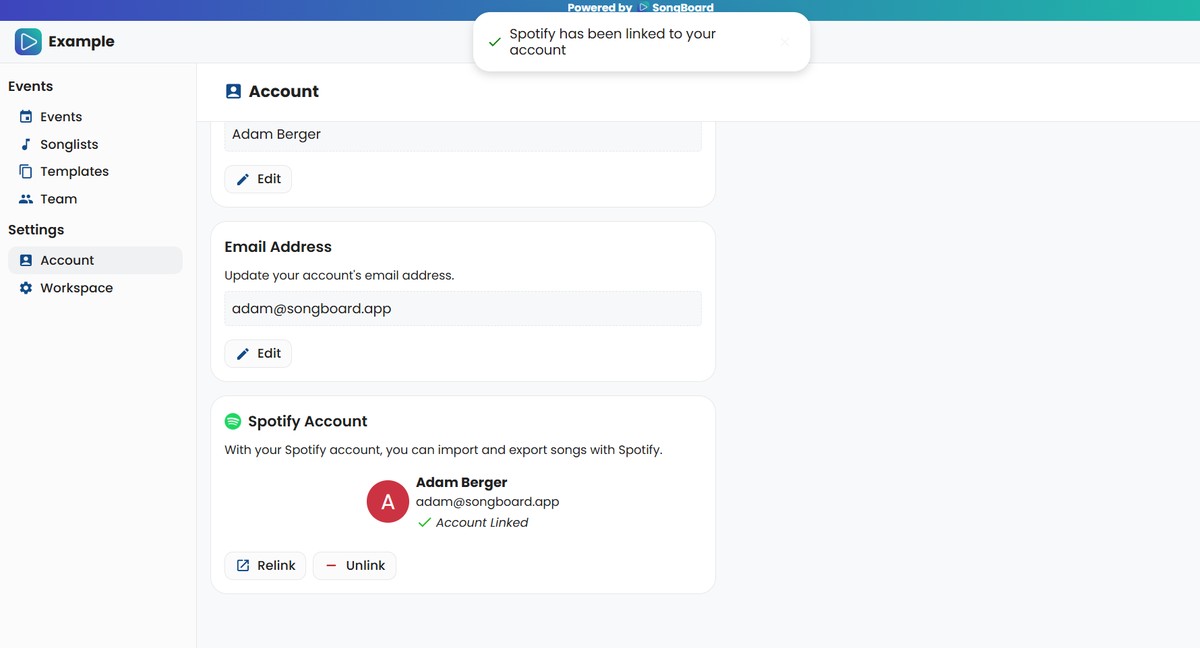Screen dimensions: 1200x648
Task: Click the Events section header label
Action: coord(31,86)
